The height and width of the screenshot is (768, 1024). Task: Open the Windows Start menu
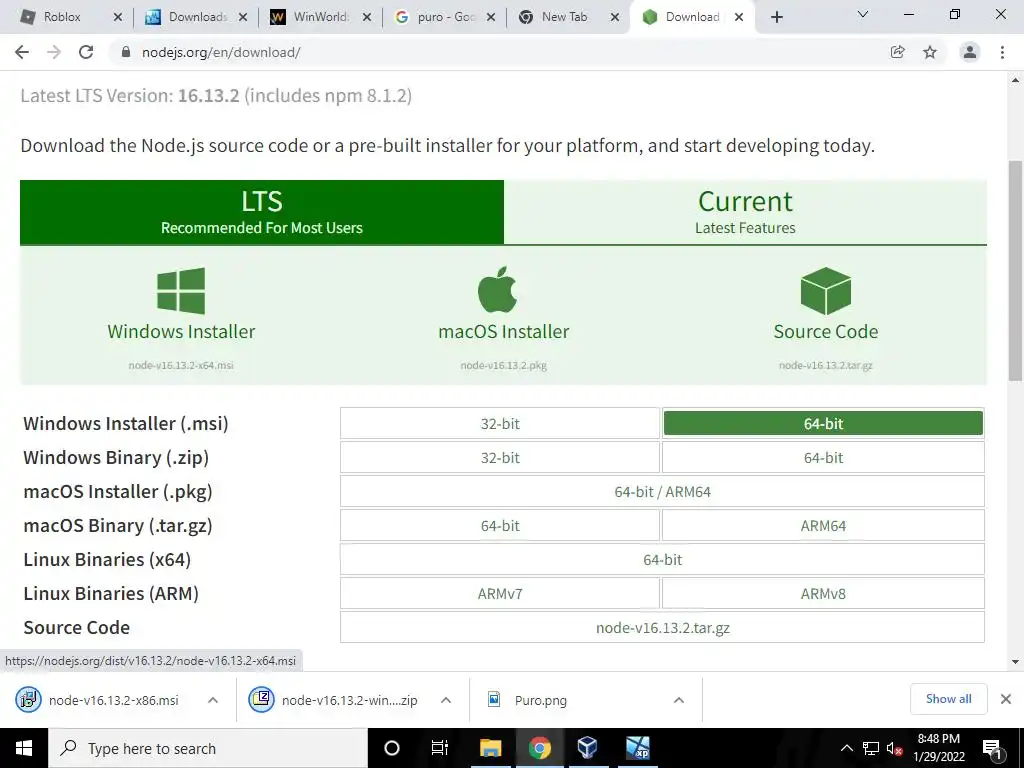[x=24, y=748]
